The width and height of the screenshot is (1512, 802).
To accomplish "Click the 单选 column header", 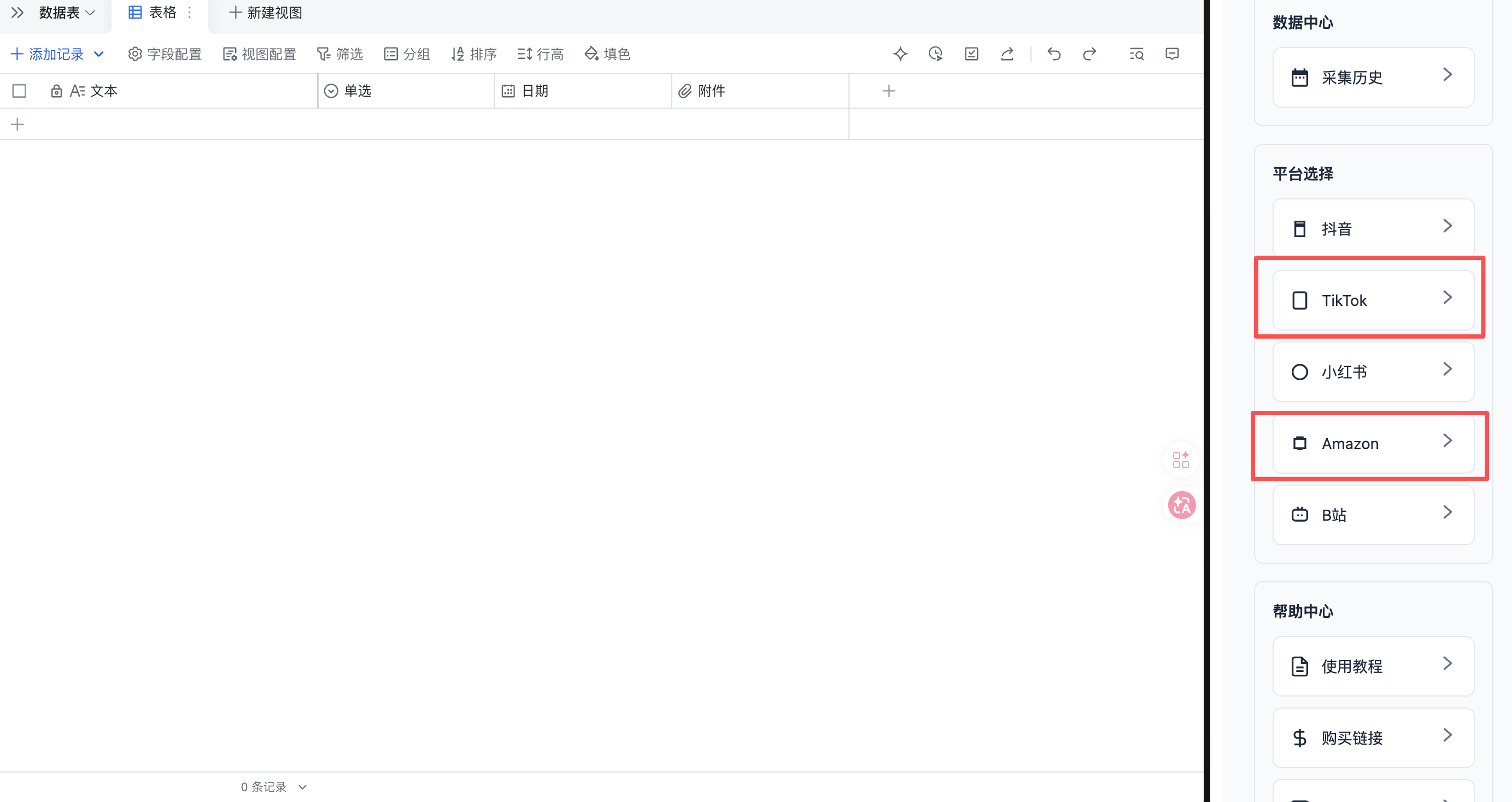I will [406, 91].
